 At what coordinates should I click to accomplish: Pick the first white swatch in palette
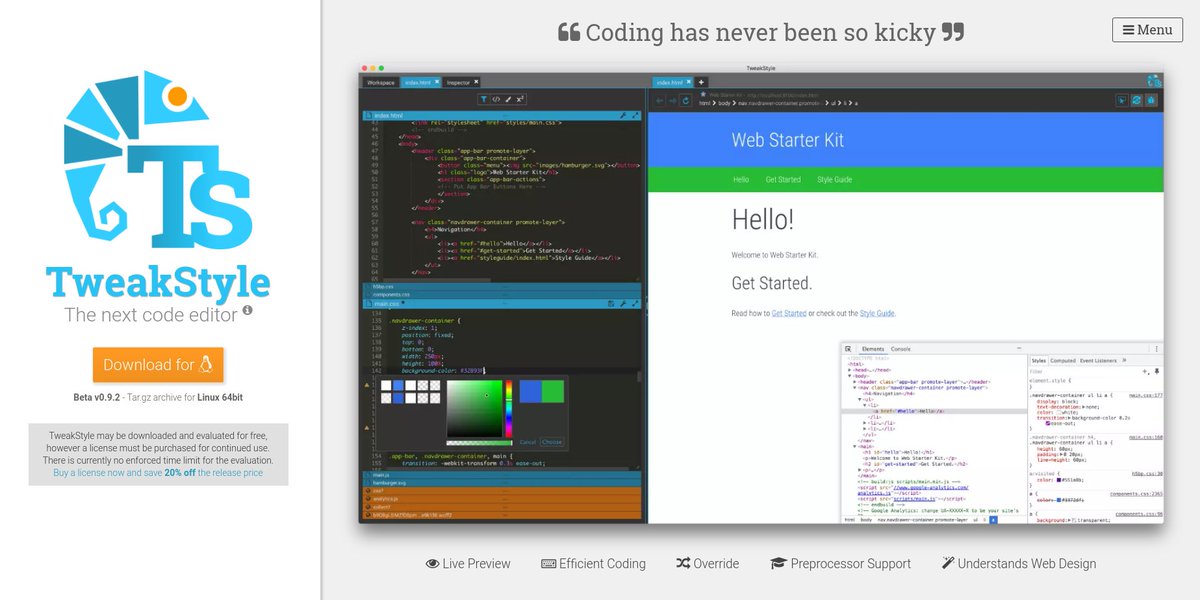click(x=386, y=385)
